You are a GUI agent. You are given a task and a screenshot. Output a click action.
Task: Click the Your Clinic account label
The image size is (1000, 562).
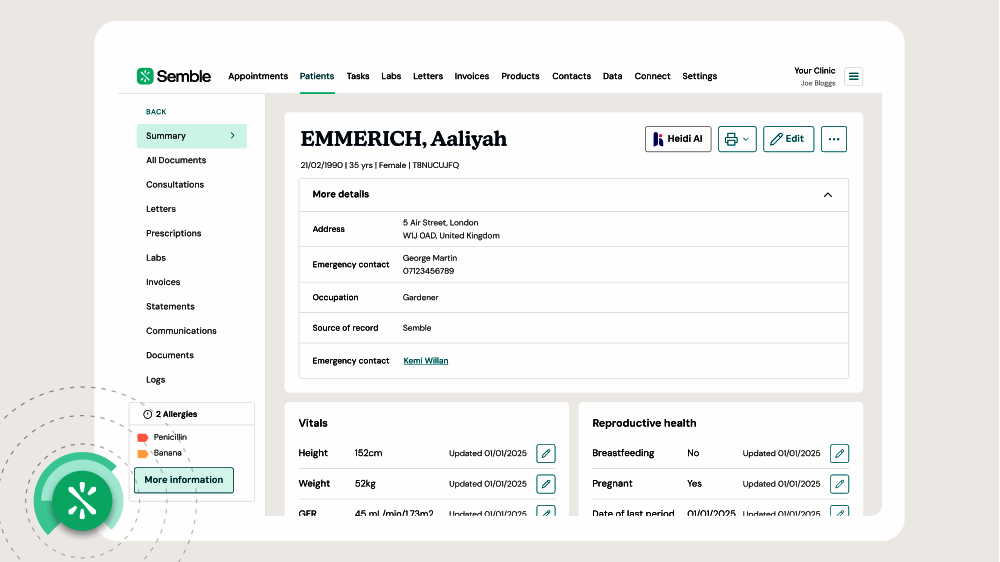tap(814, 71)
